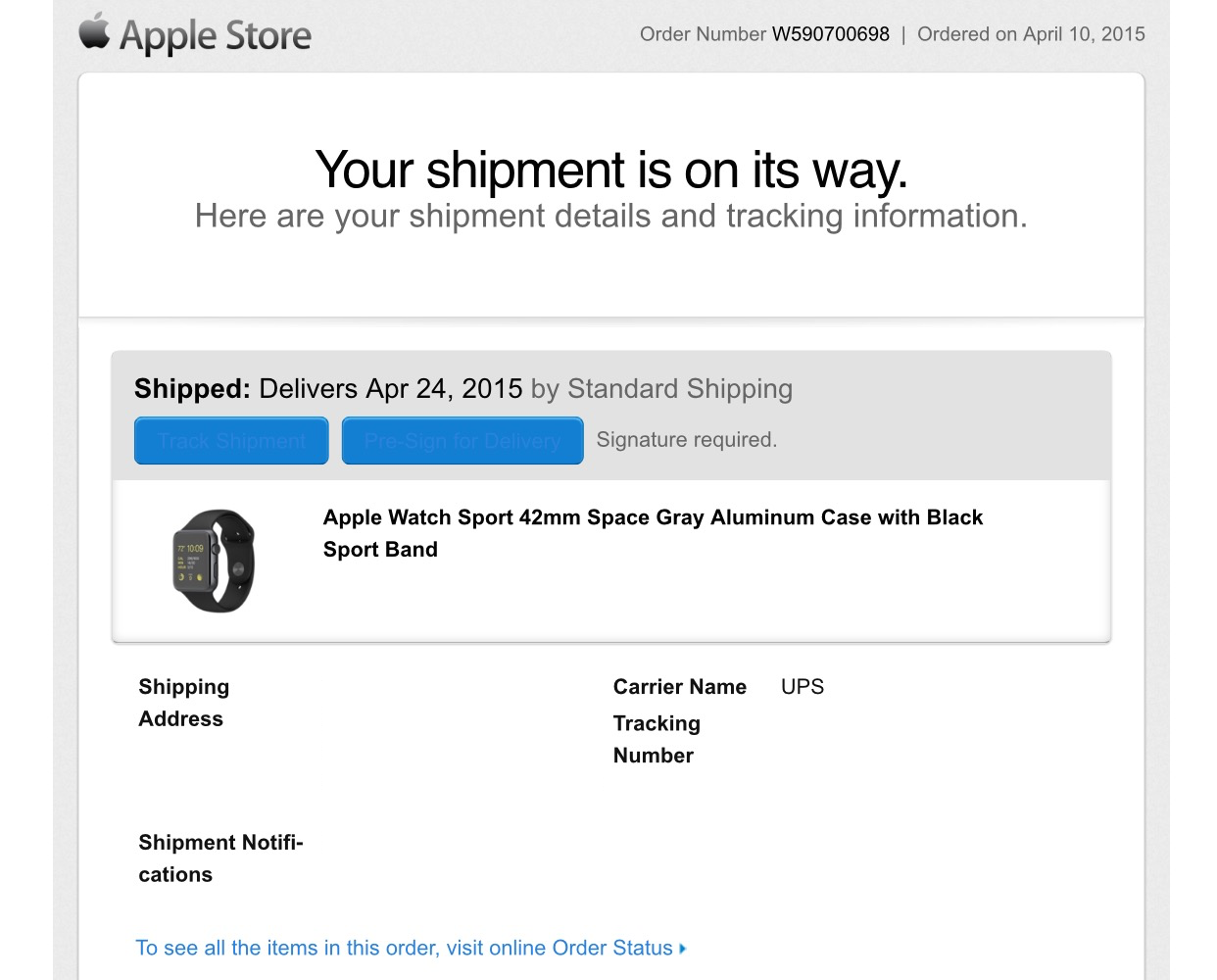
Task: Open the online Order Status link
Action: (404, 948)
